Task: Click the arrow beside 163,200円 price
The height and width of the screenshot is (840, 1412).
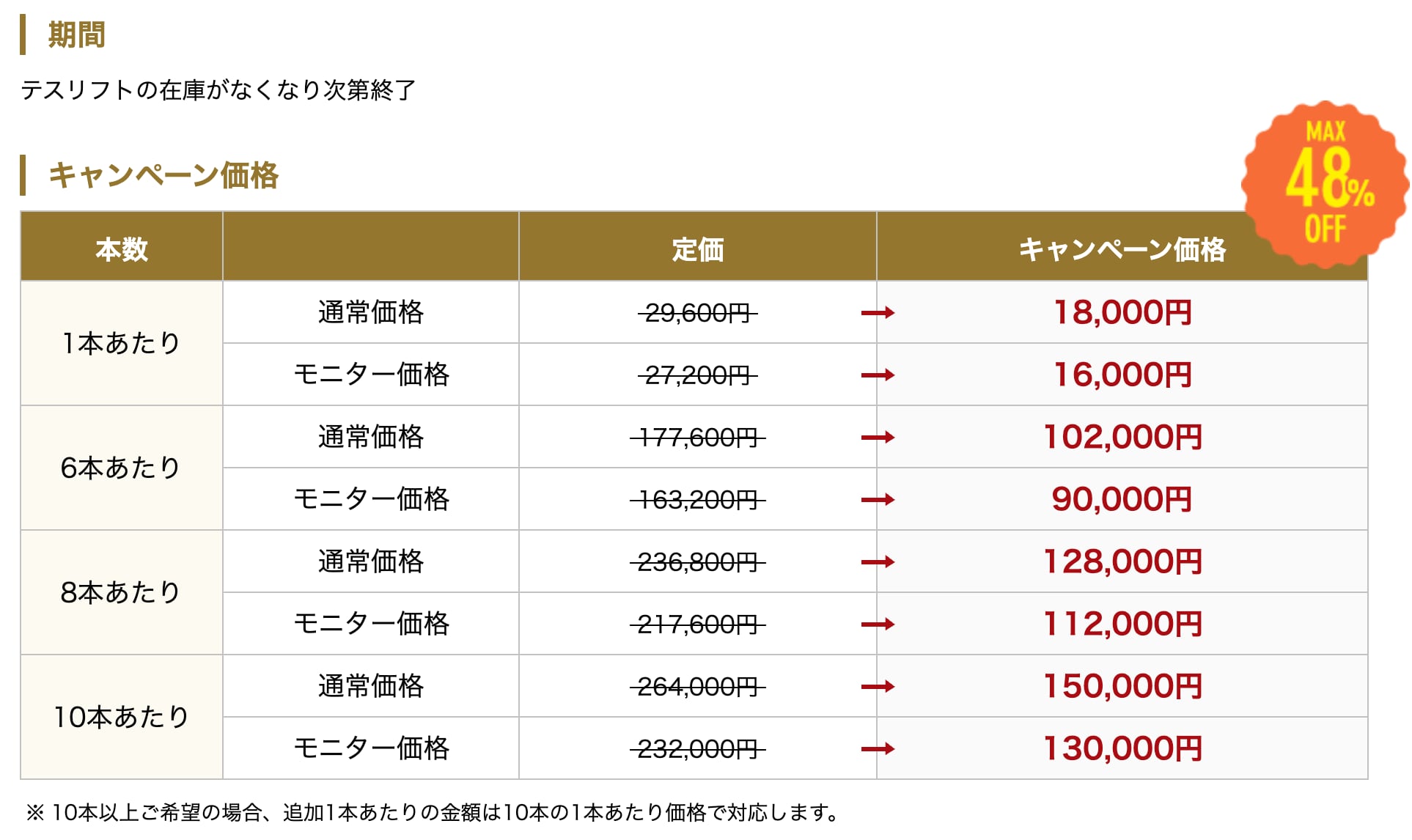Action: tap(878, 500)
